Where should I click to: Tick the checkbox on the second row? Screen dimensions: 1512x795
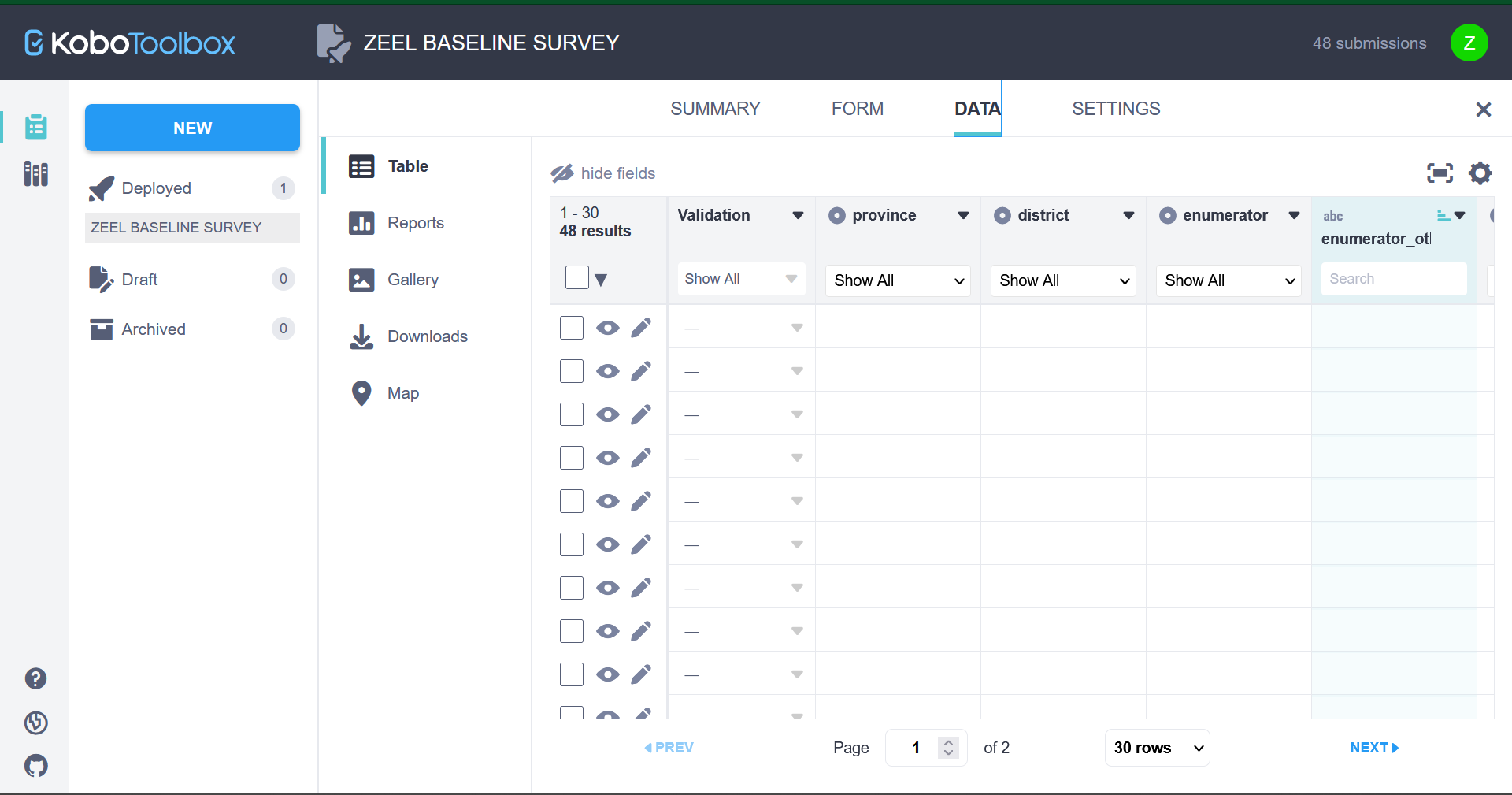[571, 371]
